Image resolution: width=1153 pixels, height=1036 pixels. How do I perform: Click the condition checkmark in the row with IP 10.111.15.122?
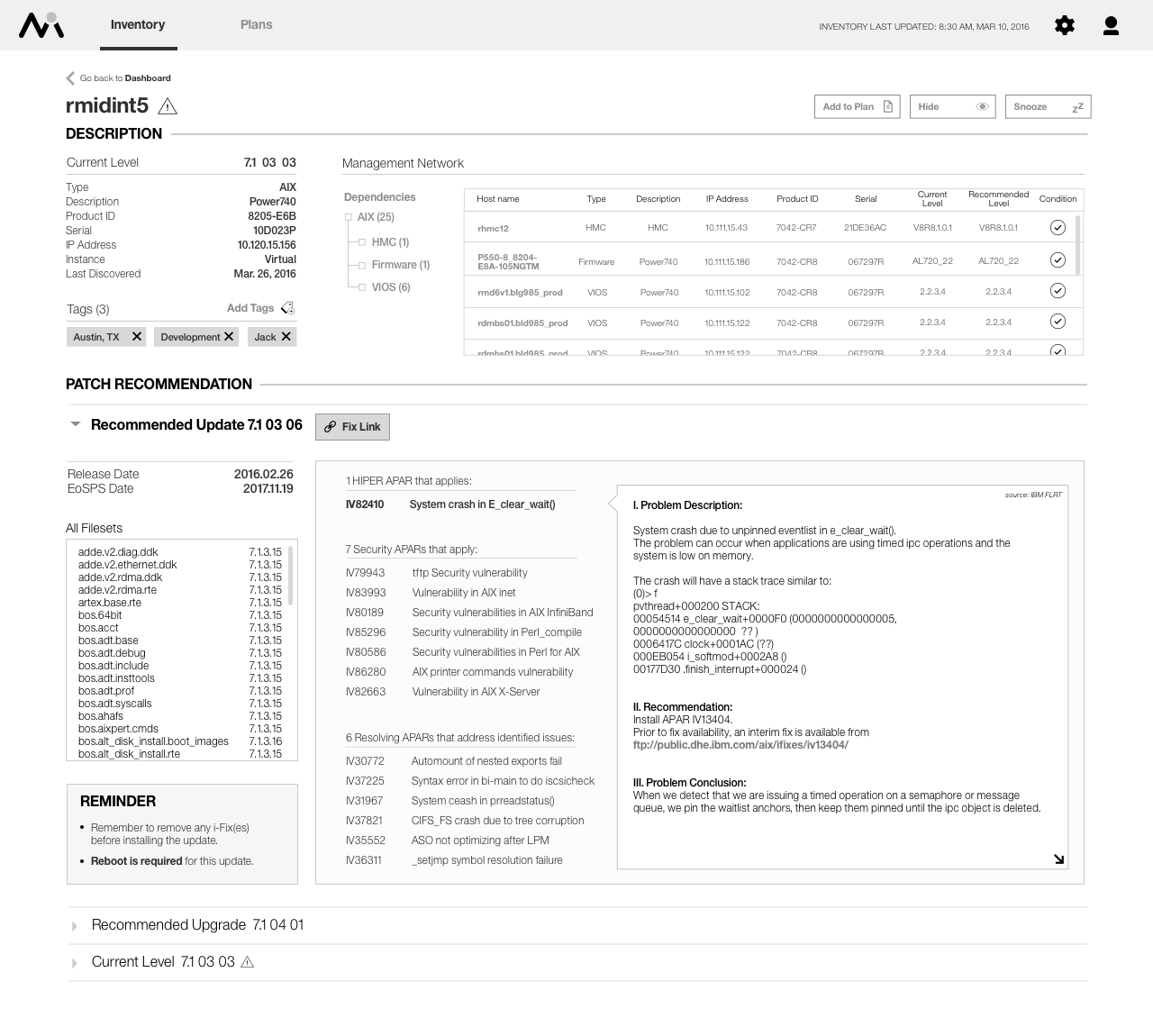(x=1058, y=322)
